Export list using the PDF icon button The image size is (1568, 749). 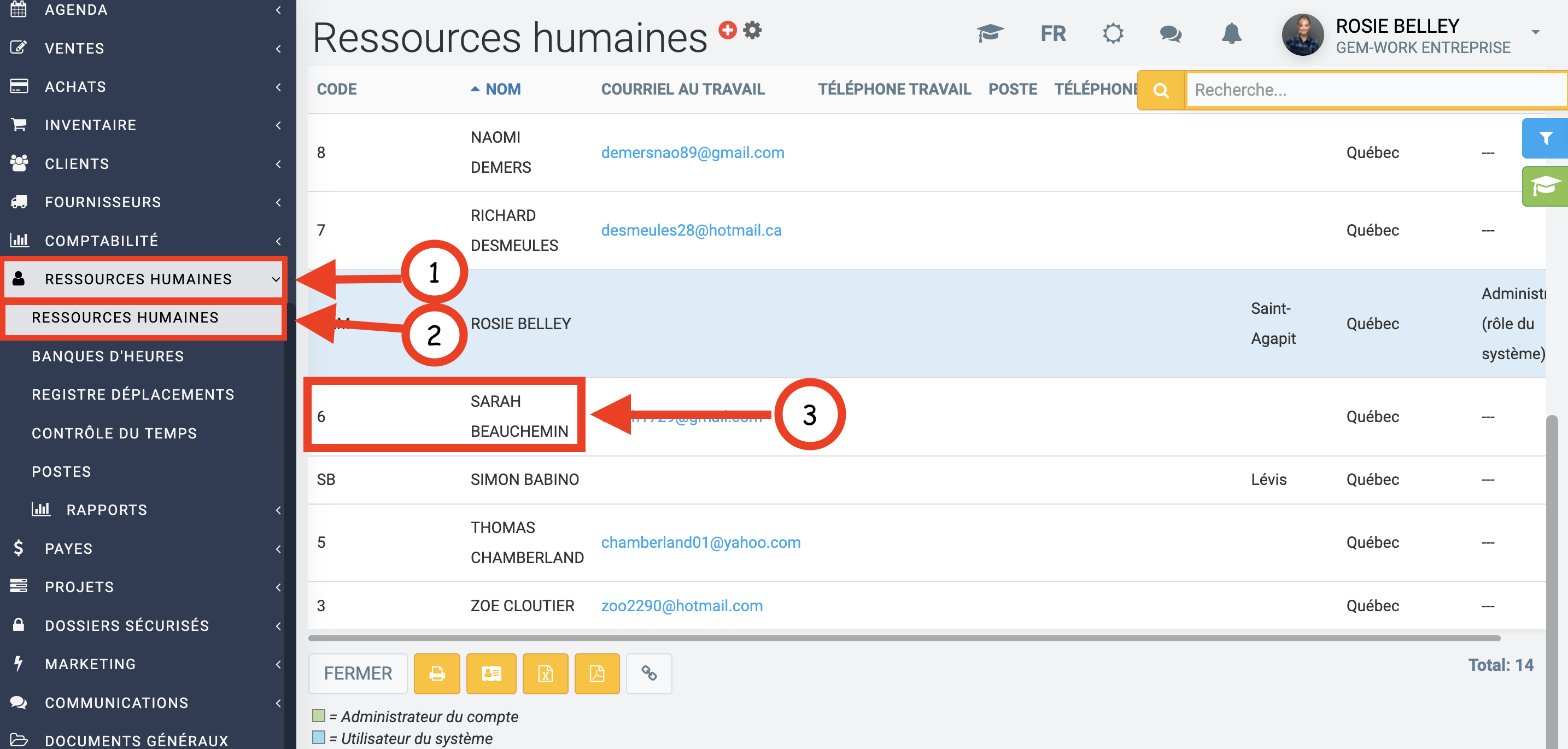point(596,673)
